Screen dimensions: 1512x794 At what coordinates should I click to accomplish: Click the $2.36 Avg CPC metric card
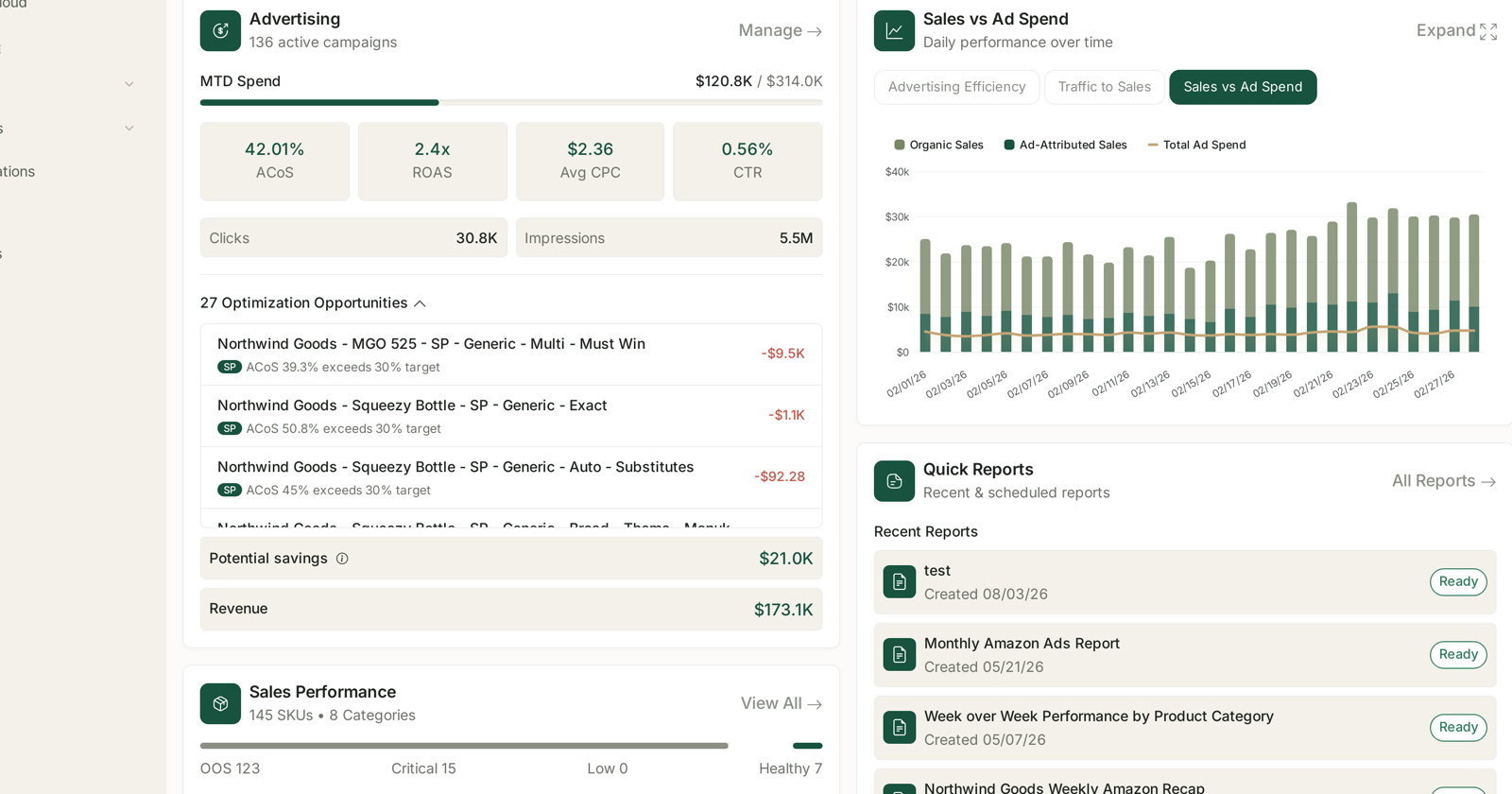pos(591,162)
